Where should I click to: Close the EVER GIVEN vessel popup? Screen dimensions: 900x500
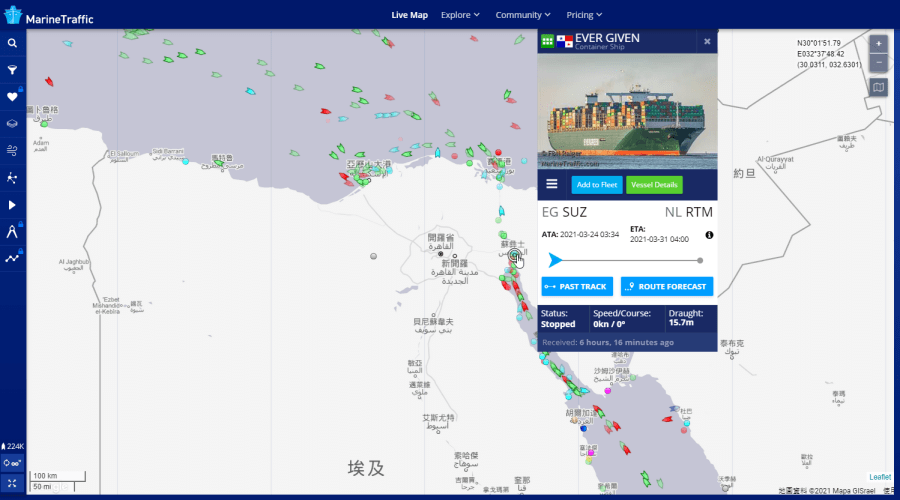tap(707, 41)
